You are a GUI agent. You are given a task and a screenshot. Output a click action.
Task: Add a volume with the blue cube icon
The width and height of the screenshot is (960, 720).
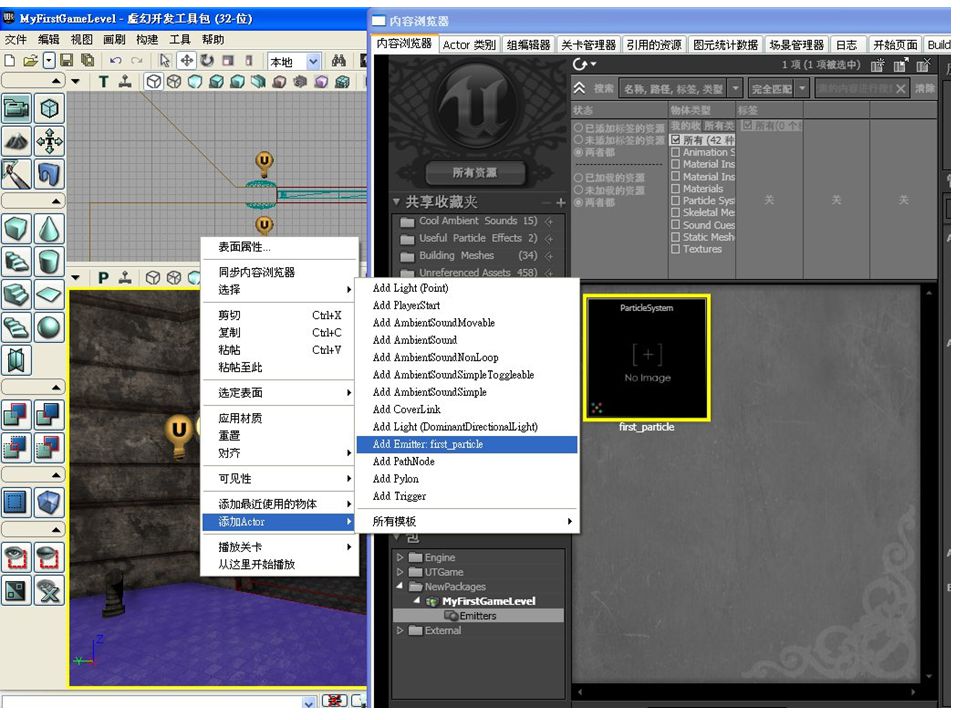pyautogui.click(x=49, y=502)
